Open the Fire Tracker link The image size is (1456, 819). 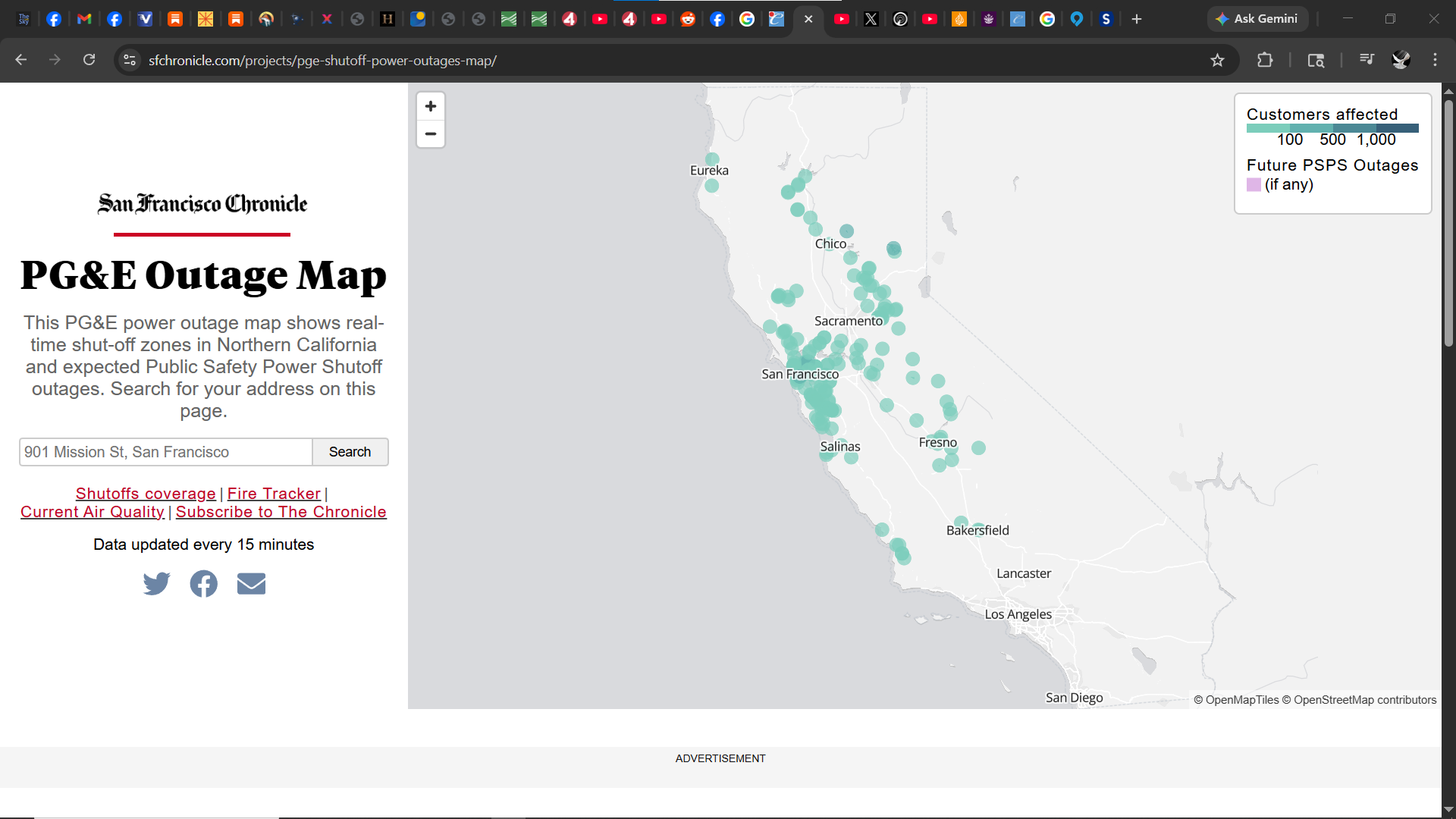click(x=274, y=494)
